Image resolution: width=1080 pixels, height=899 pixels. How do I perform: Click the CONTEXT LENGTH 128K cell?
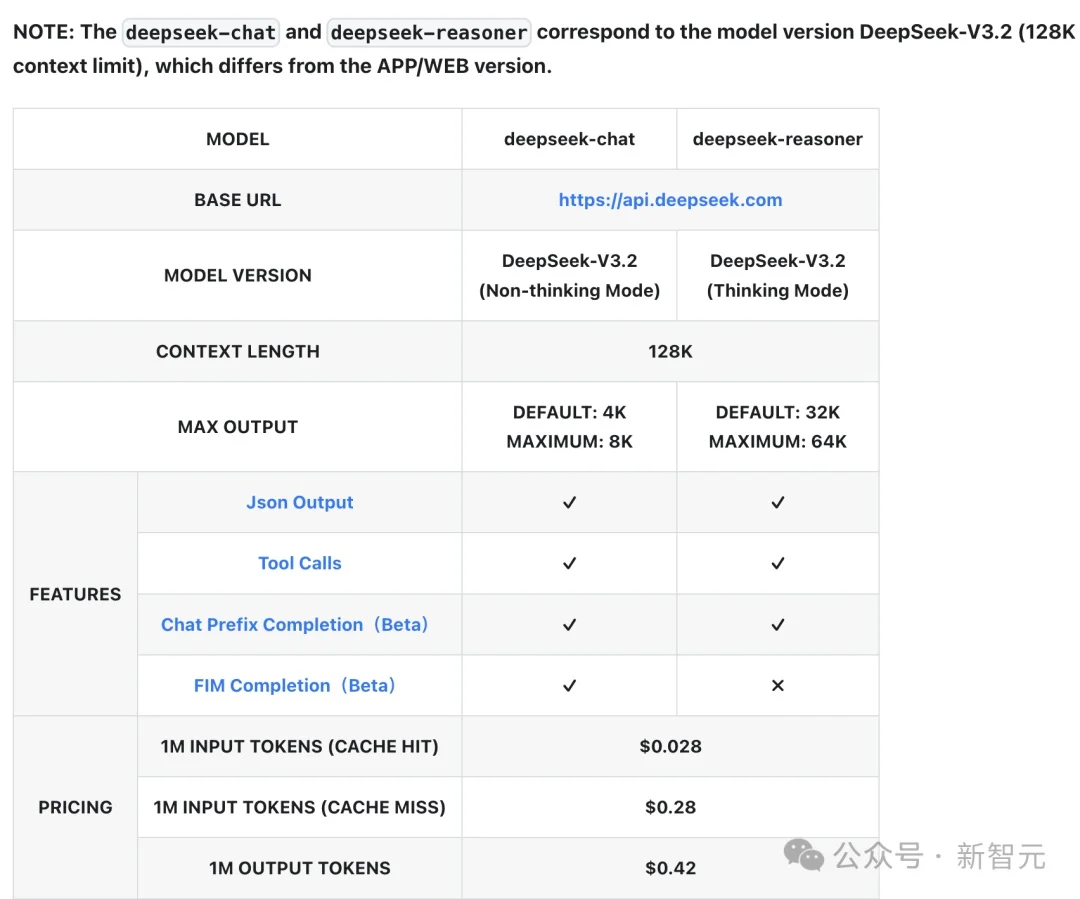(x=670, y=351)
